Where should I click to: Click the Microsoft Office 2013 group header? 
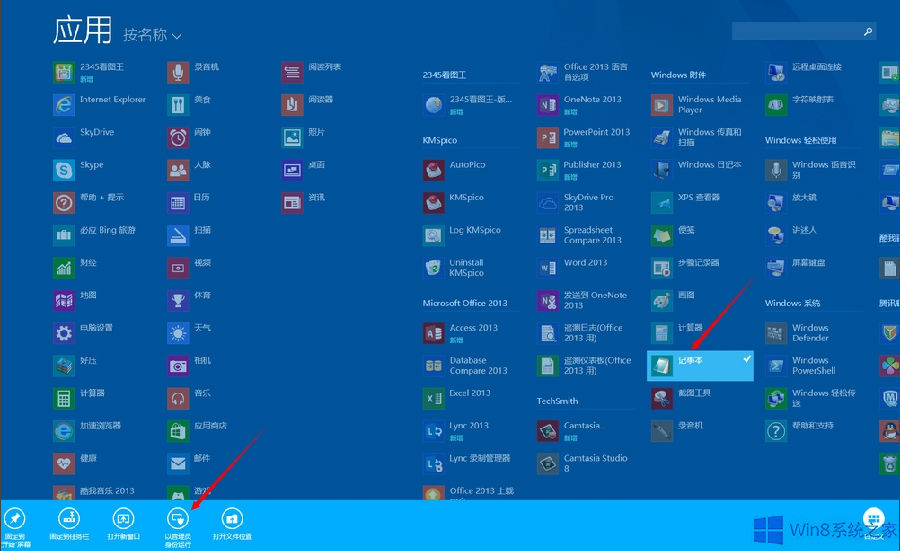(x=465, y=303)
